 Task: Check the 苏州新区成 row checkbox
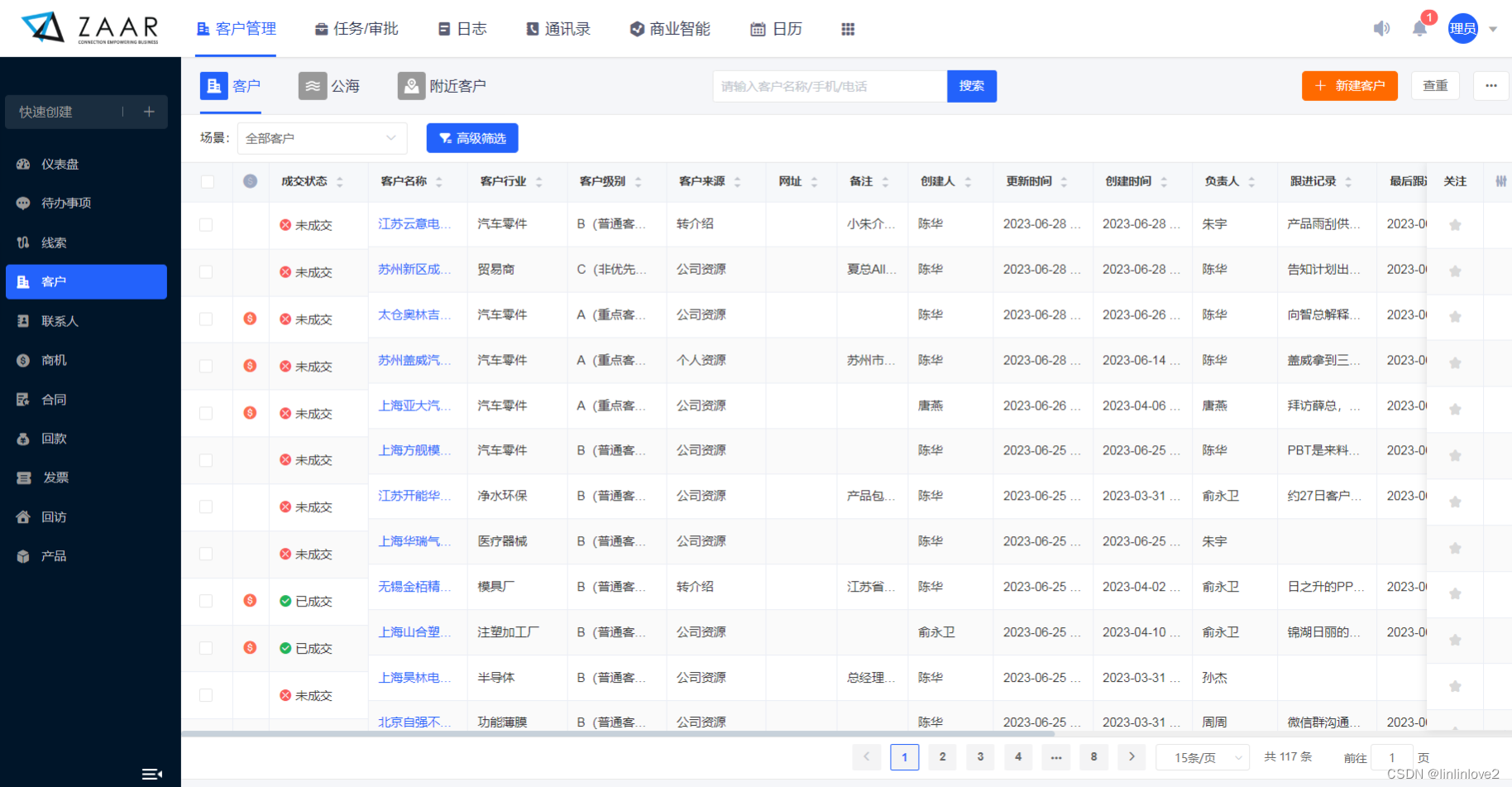206,272
